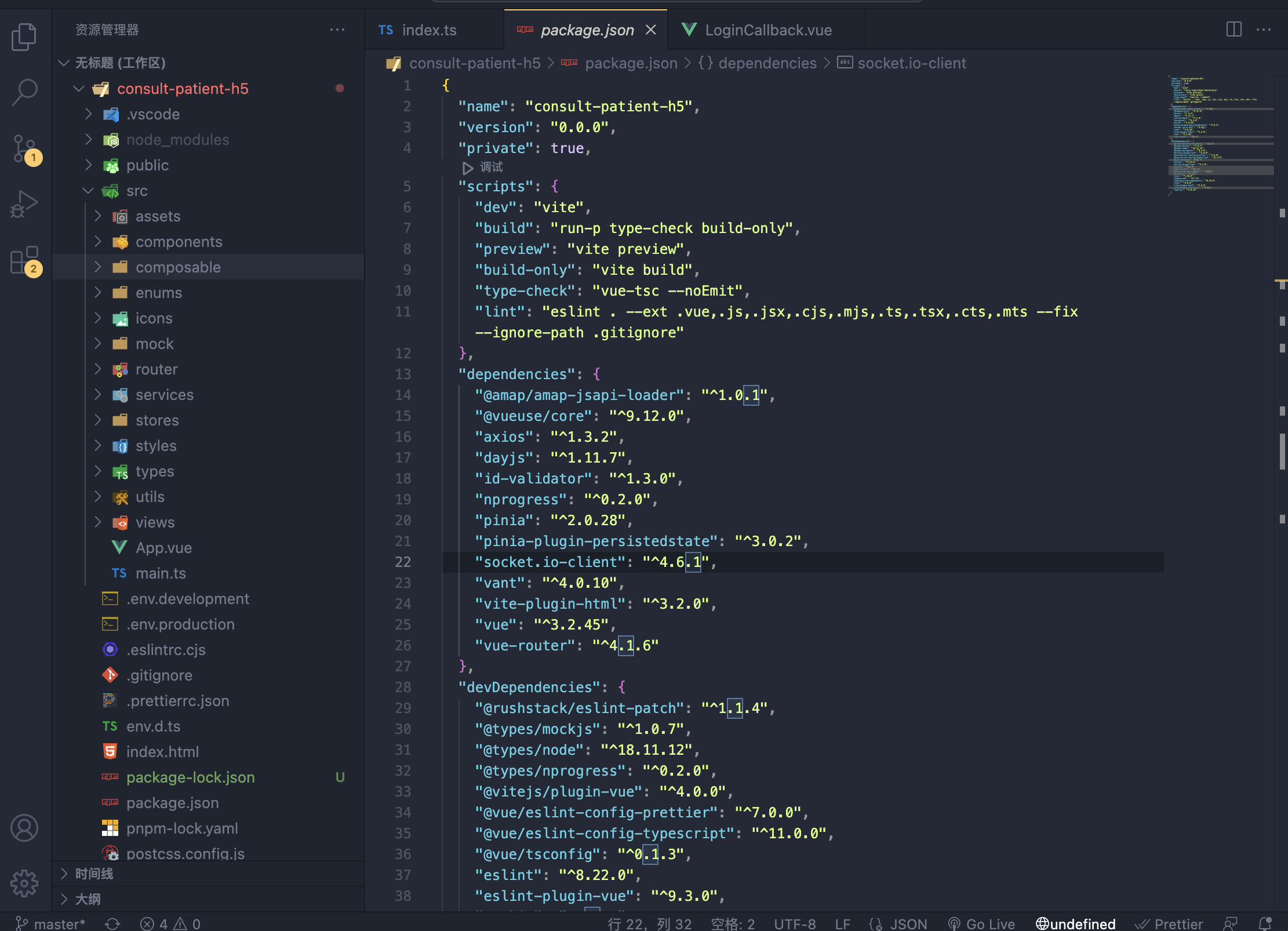Close the package.json tab
Viewport: 1288px width, 931px height.
coord(651,30)
